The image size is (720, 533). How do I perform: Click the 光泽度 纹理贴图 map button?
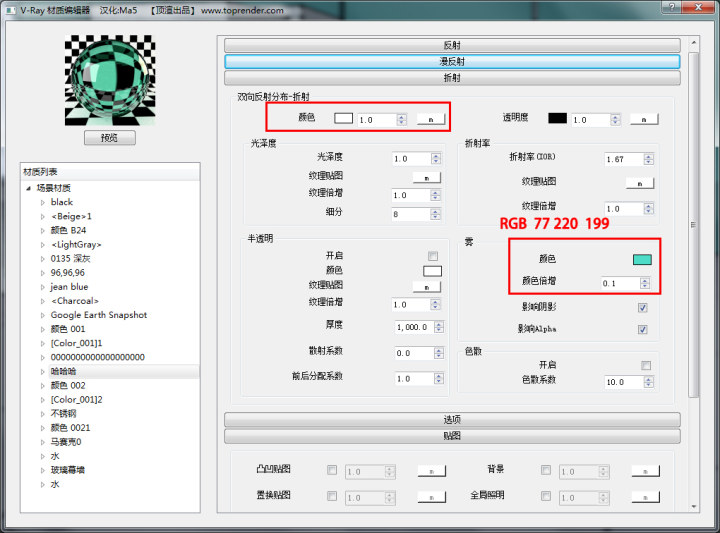pyautogui.click(x=427, y=178)
